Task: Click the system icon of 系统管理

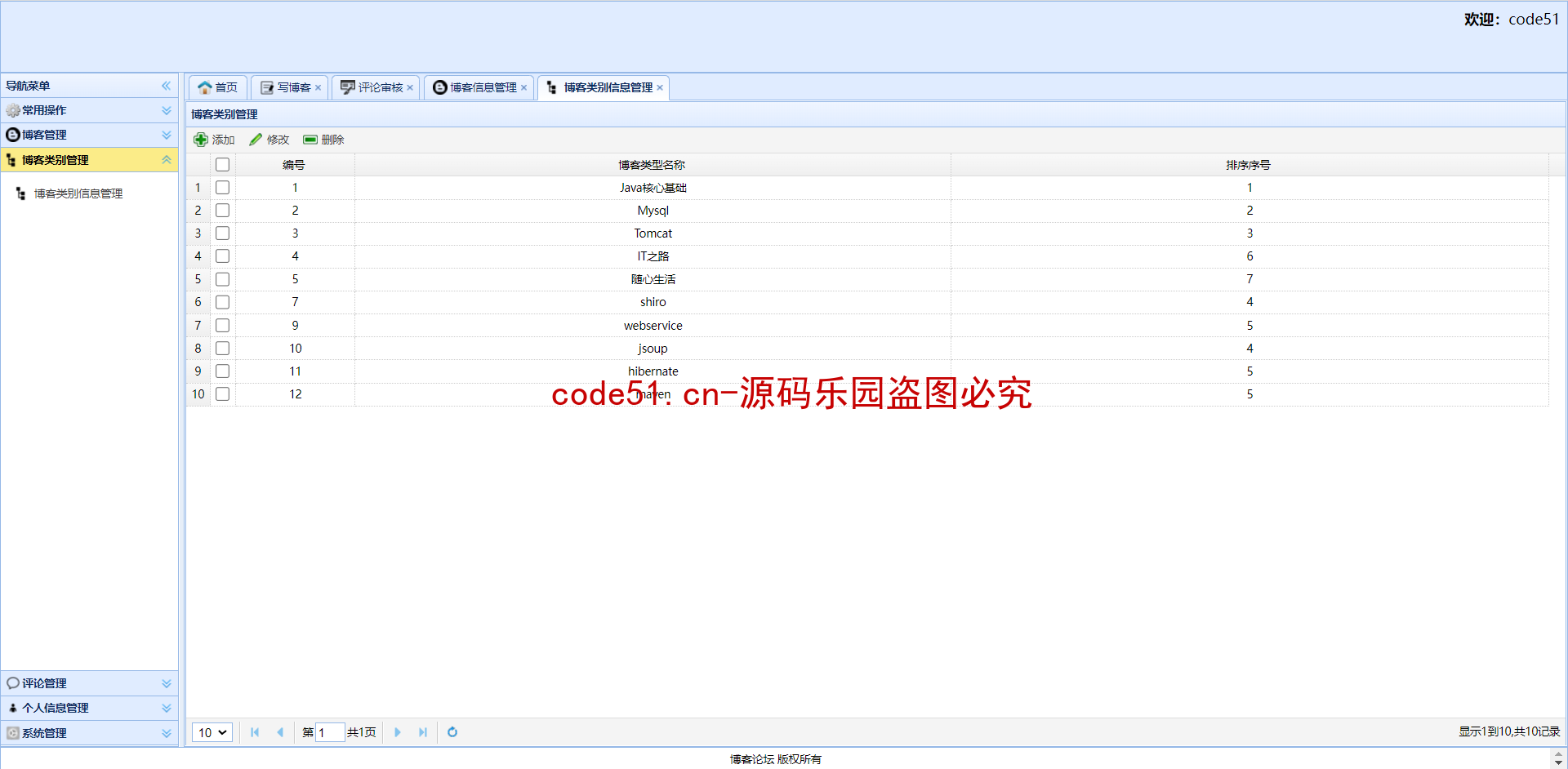Action: click(x=13, y=733)
